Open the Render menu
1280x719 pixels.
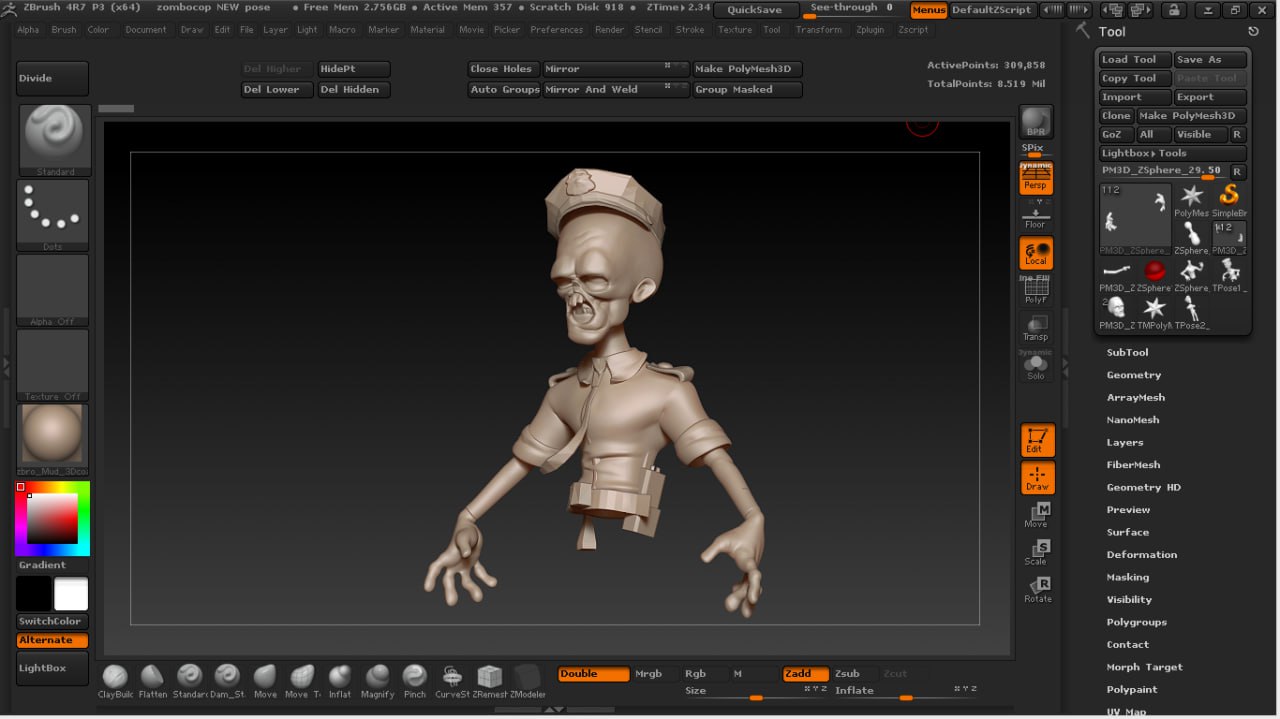(x=609, y=30)
